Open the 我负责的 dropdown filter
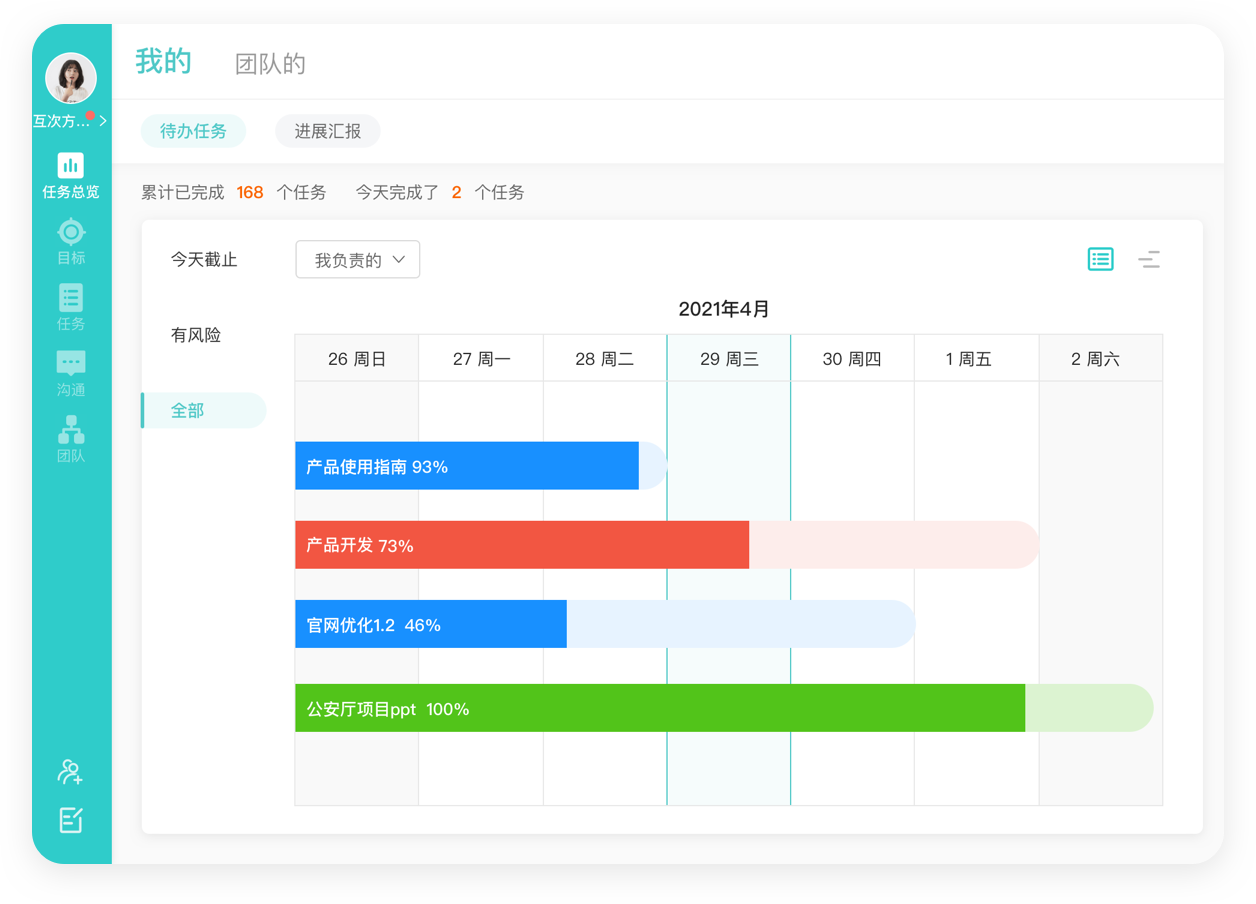Screen dimensions: 1256x904 pyautogui.click(x=358, y=260)
